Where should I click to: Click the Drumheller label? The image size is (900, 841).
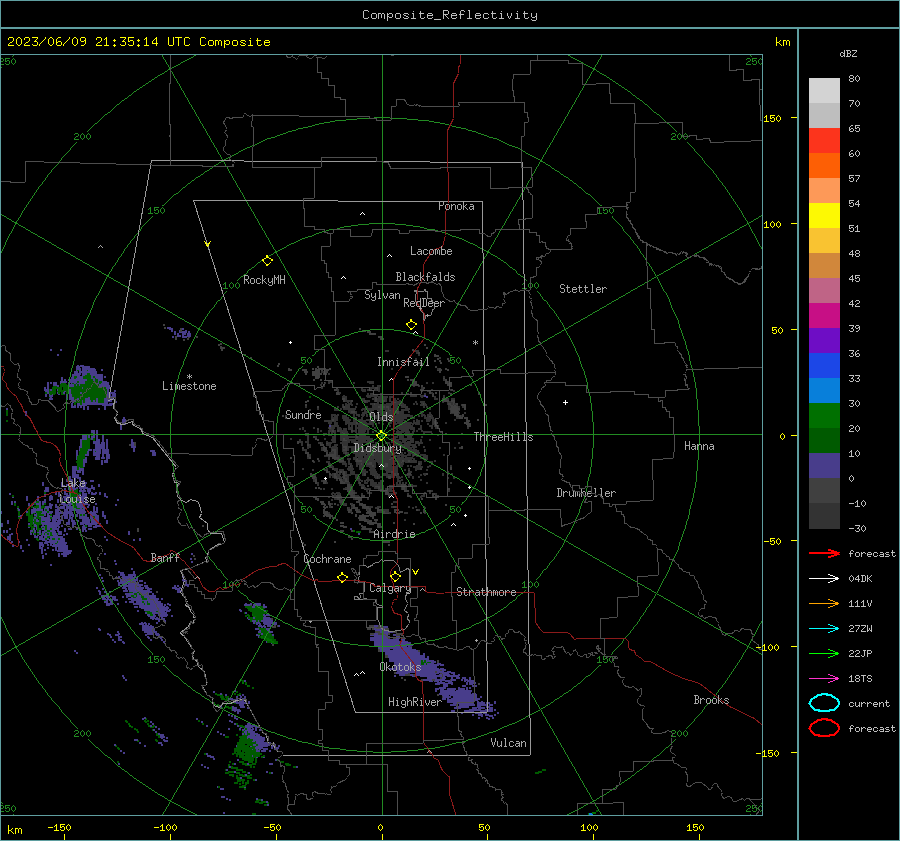click(x=586, y=493)
